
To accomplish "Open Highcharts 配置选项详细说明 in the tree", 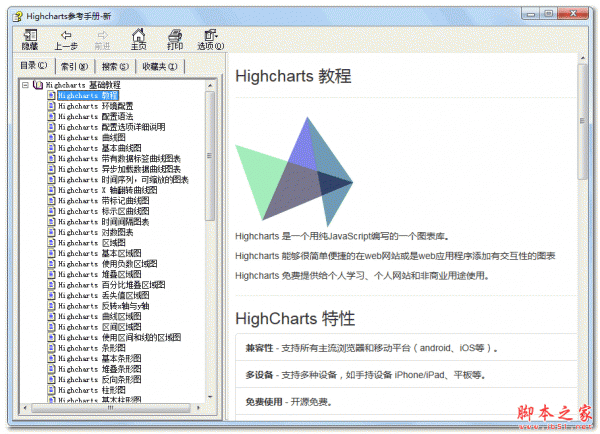I will 112,127.
